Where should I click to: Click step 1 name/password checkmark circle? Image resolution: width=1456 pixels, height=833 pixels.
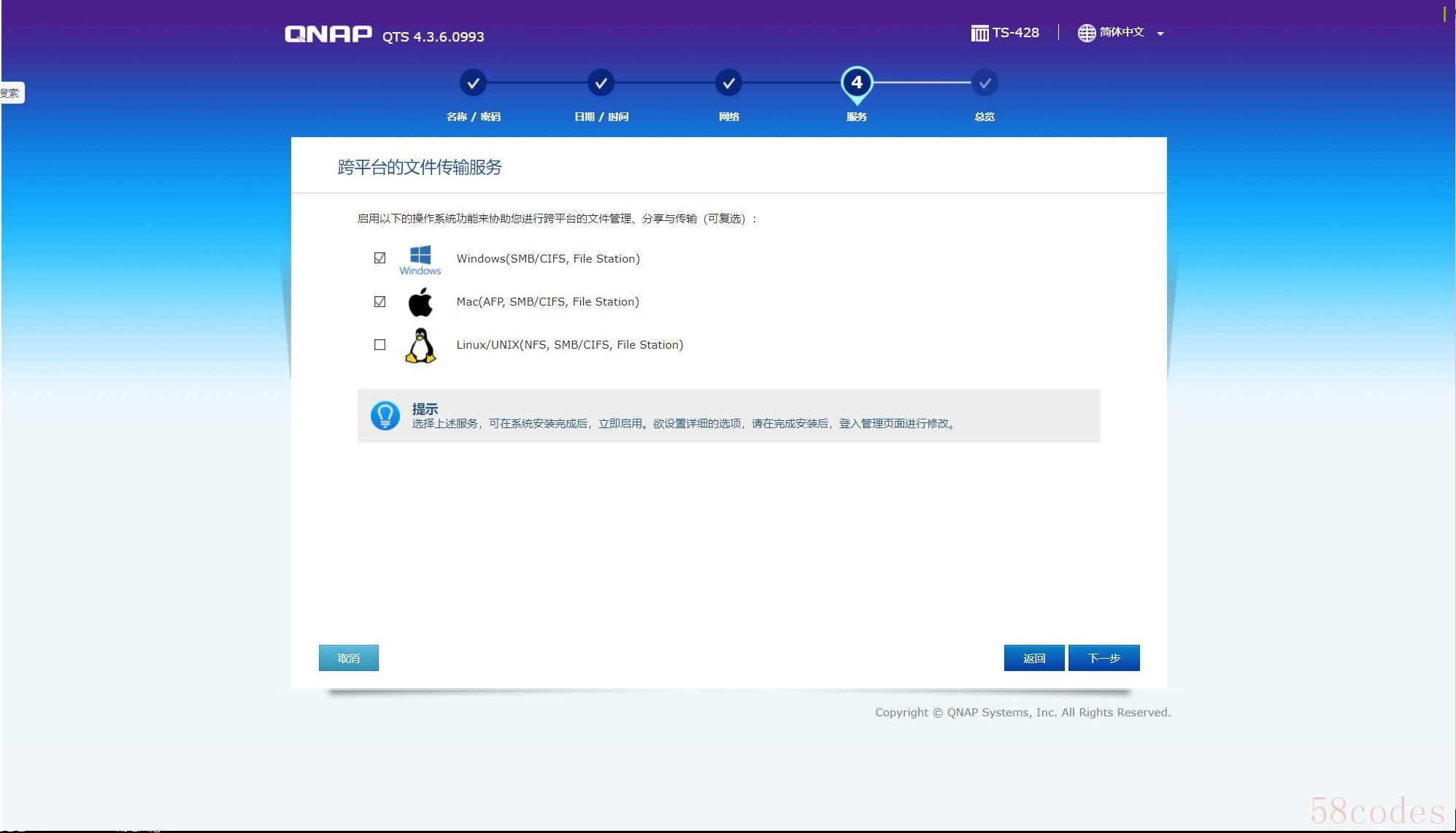tap(473, 83)
